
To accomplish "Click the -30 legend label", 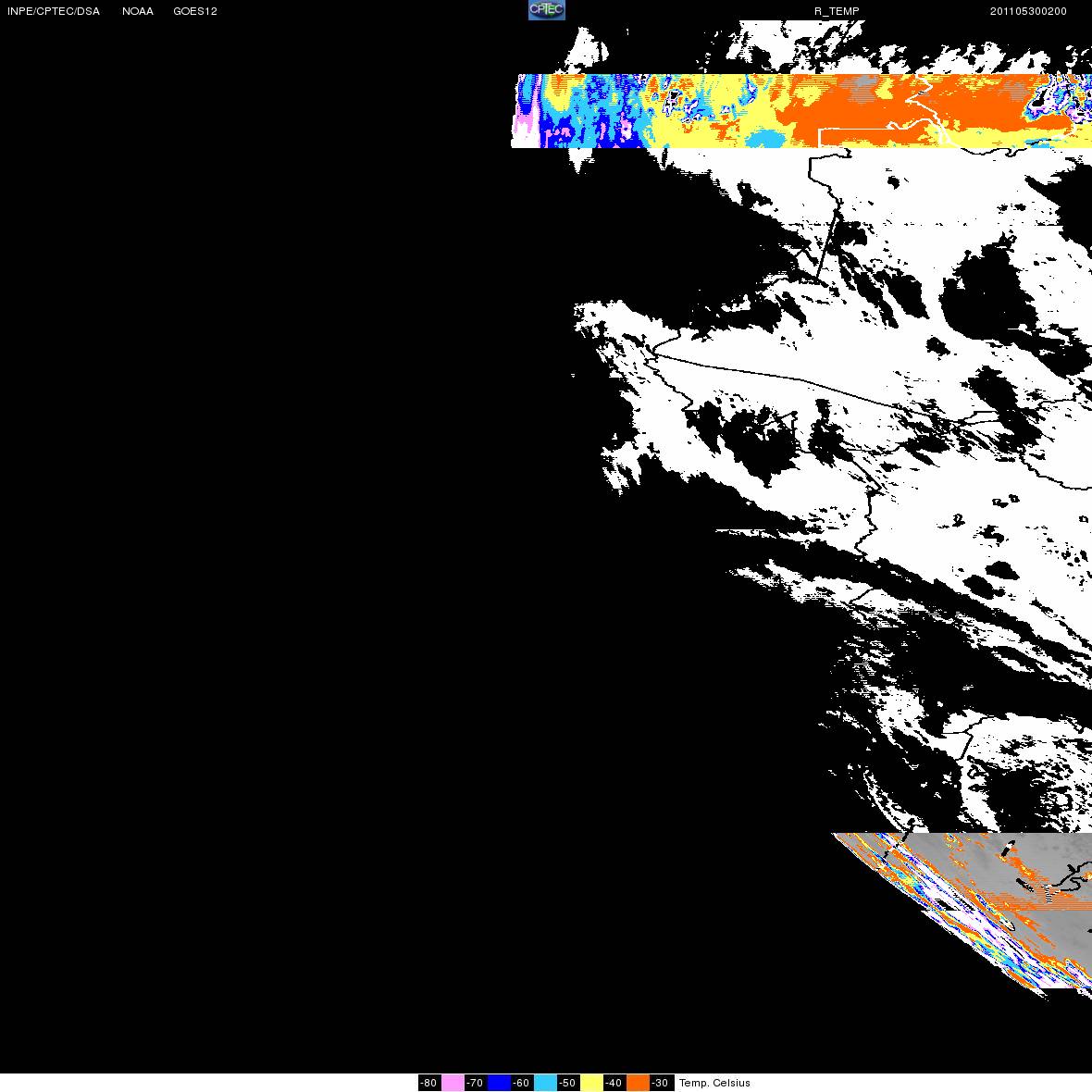I will click(x=661, y=1082).
